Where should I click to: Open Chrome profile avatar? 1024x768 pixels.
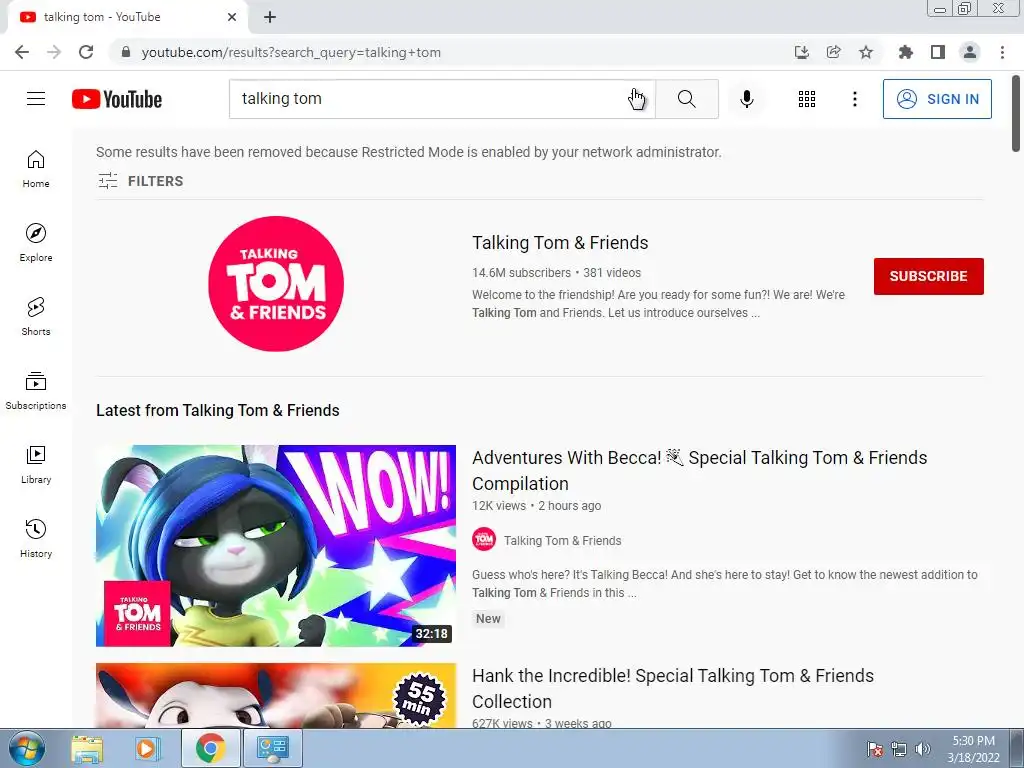(970, 52)
